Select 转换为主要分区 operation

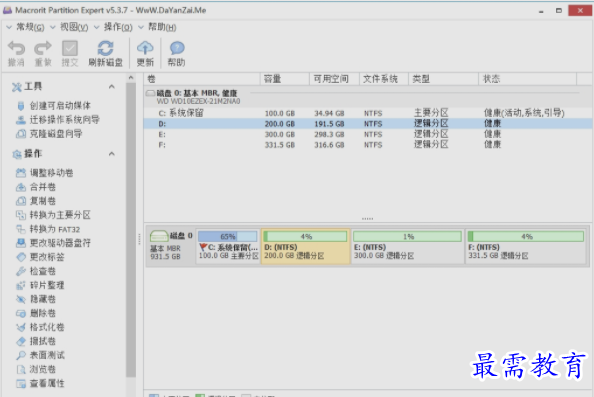click(x=53, y=215)
